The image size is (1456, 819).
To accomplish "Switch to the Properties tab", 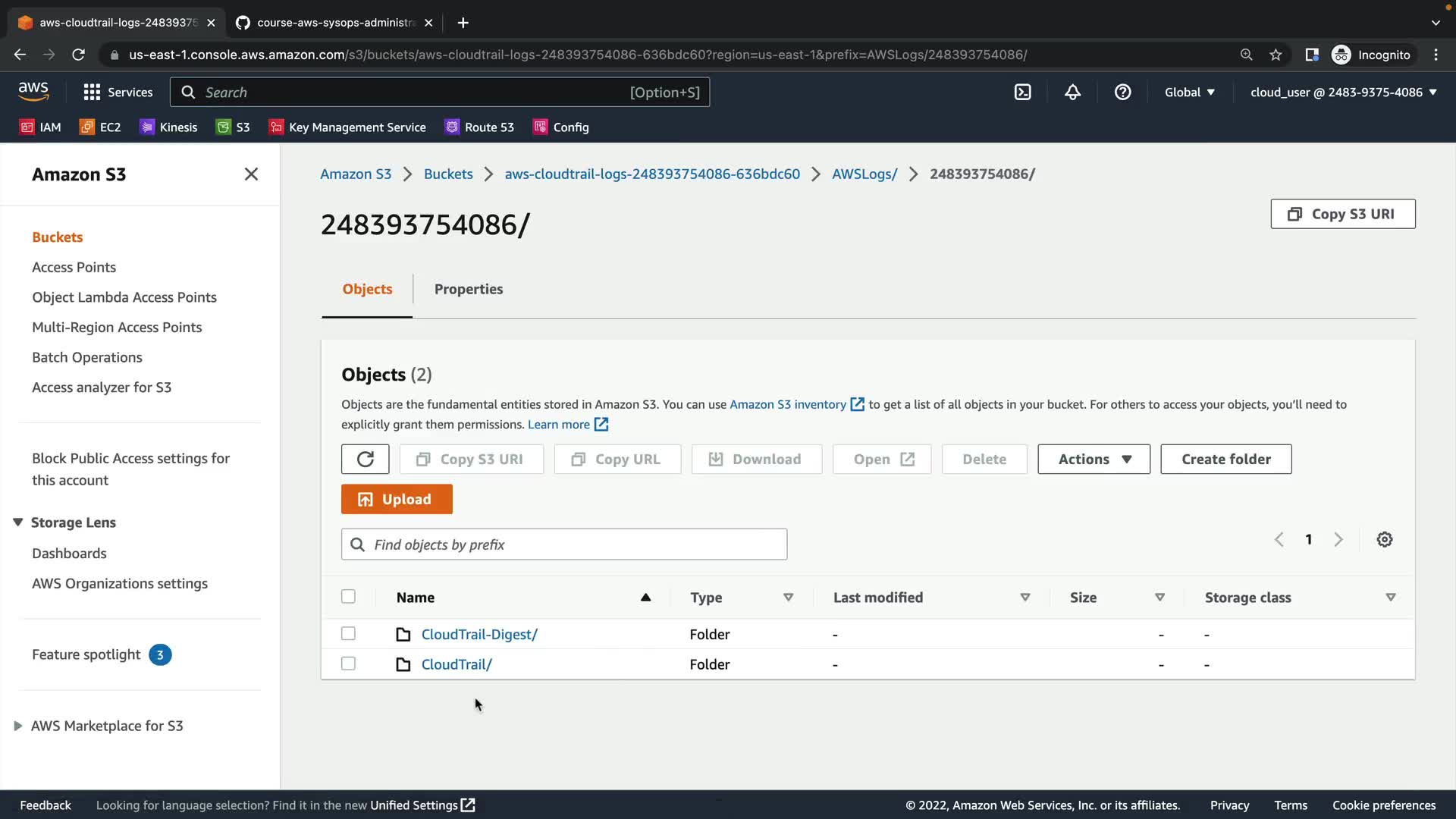I will pos(468,289).
